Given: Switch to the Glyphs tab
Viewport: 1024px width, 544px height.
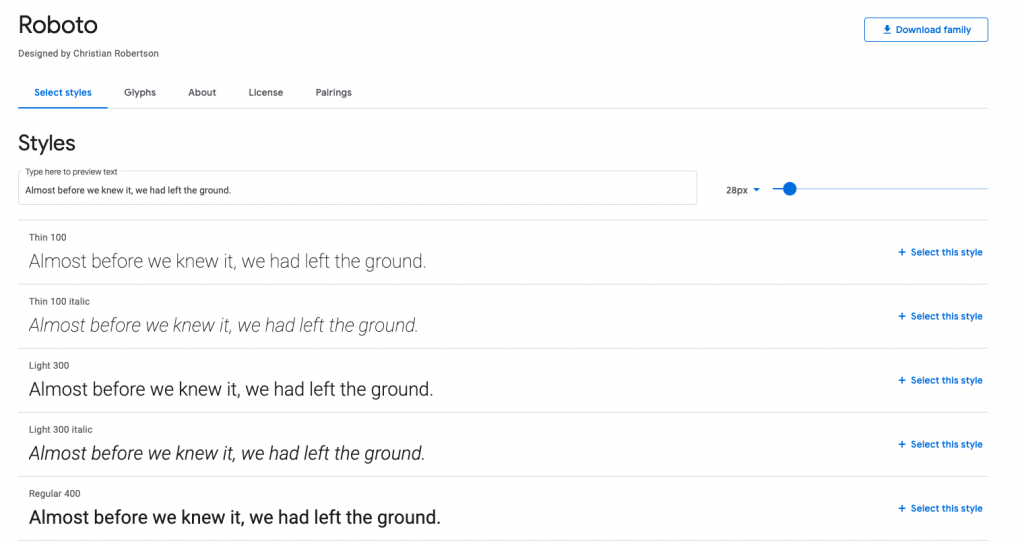Looking at the screenshot, I should click(x=140, y=93).
